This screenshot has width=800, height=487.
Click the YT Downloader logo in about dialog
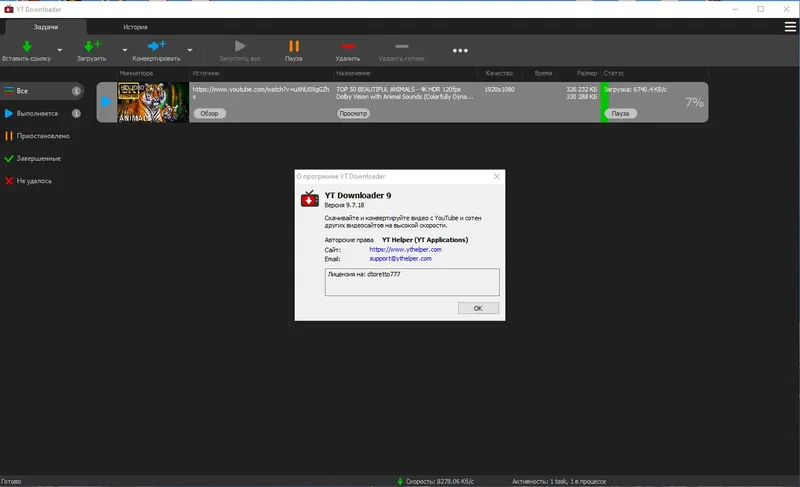(x=310, y=199)
